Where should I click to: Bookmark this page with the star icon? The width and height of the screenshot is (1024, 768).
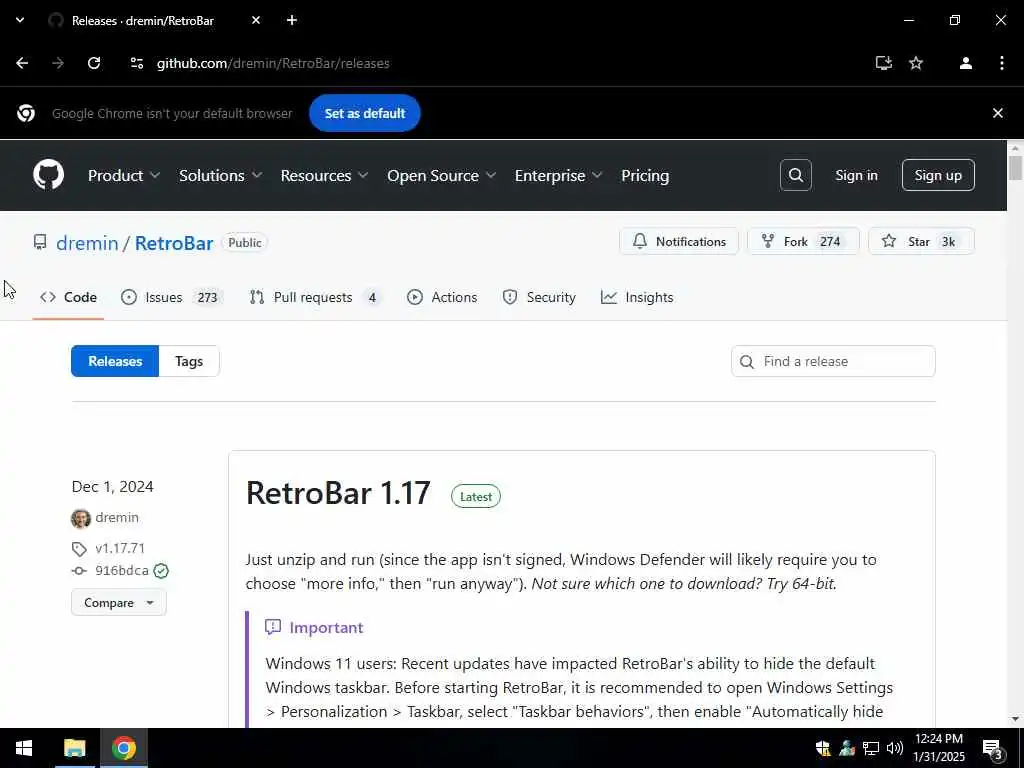(x=916, y=63)
